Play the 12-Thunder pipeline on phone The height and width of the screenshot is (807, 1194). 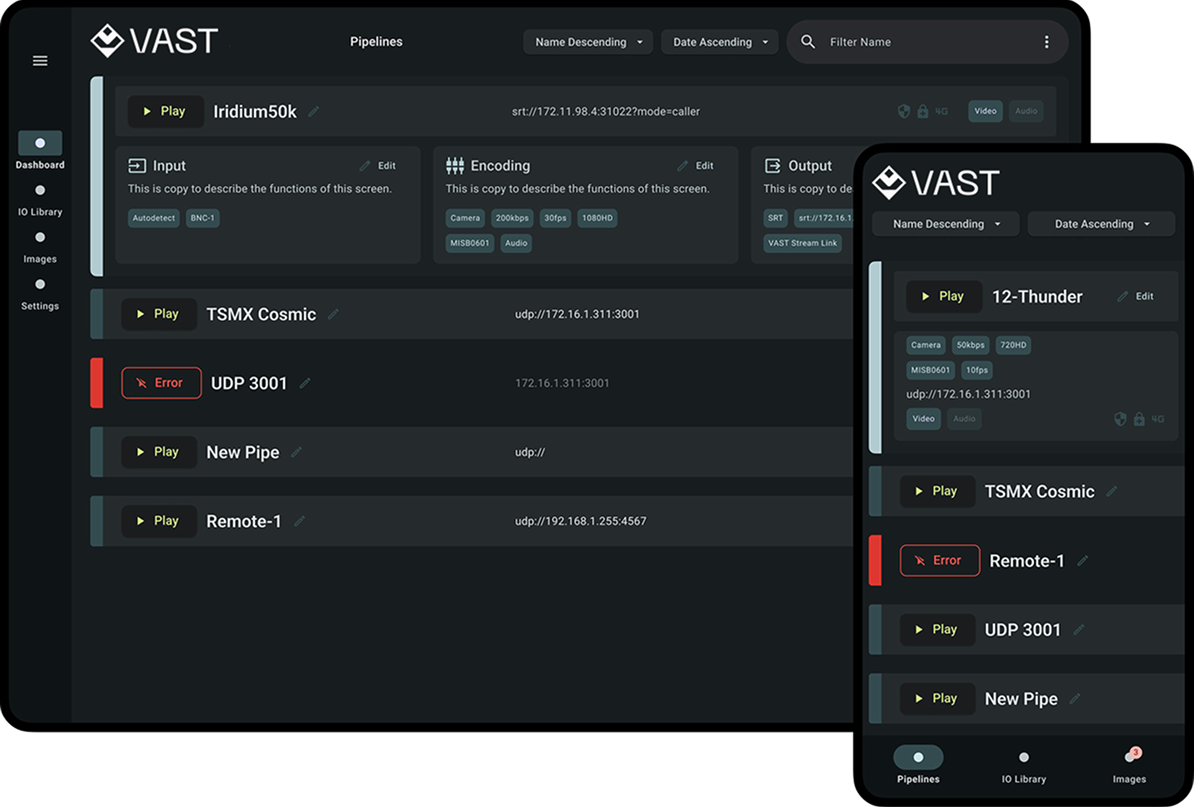coord(943,296)
